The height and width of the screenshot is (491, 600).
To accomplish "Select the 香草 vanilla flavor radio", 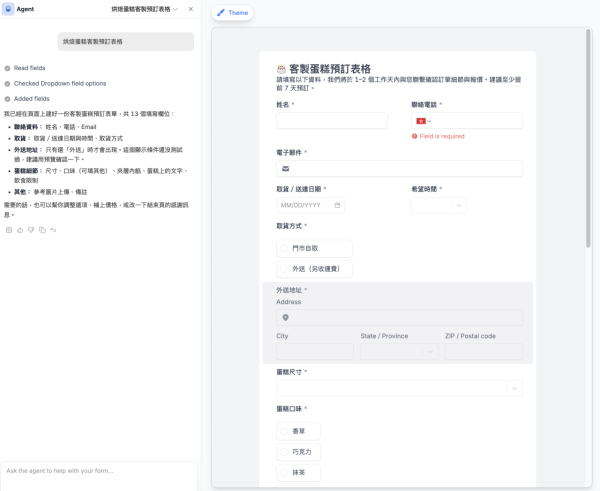I will coord(298,431).
